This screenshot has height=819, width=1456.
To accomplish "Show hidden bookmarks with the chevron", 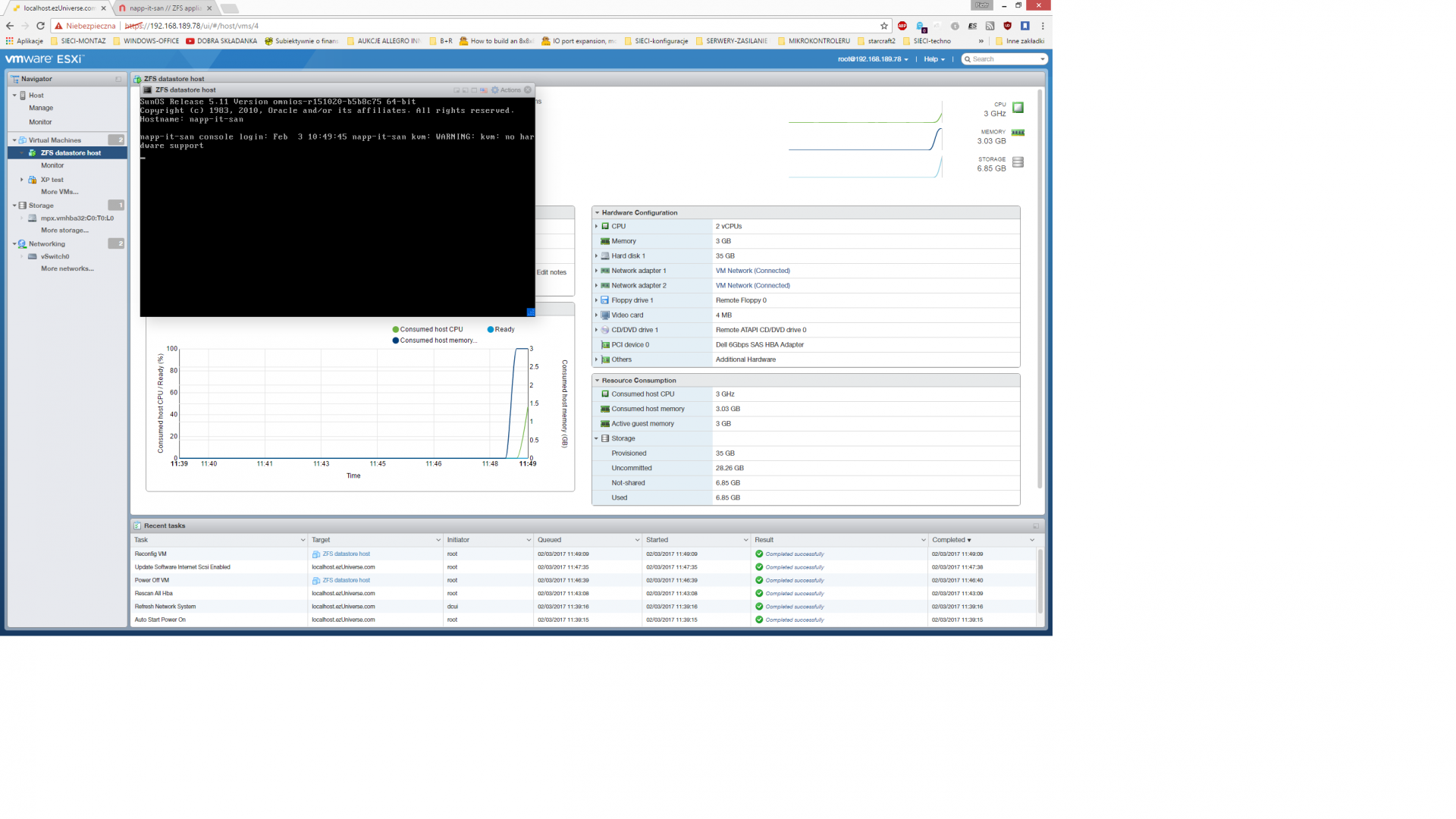I will [981, 41].
